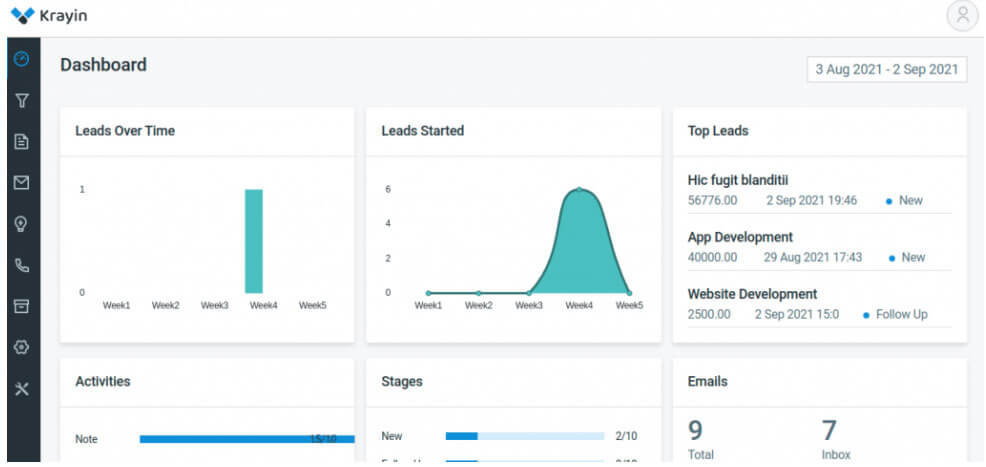The image size is (986, 467).
Task: Click the Week4 bar in Leads Over Time
Action: (254, 241)
